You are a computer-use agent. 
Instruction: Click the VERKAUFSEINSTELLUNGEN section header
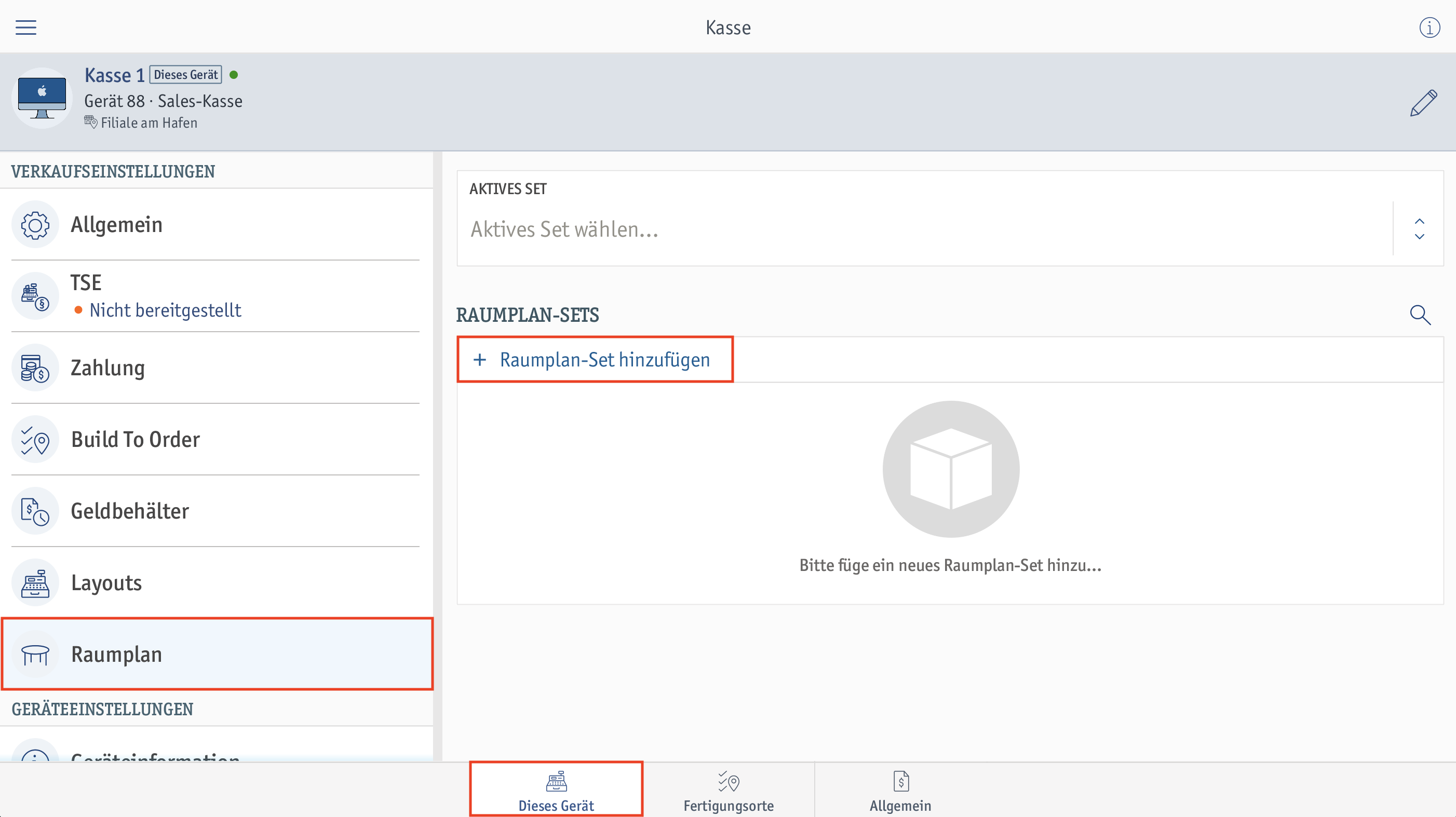click(x=113, y=171)
